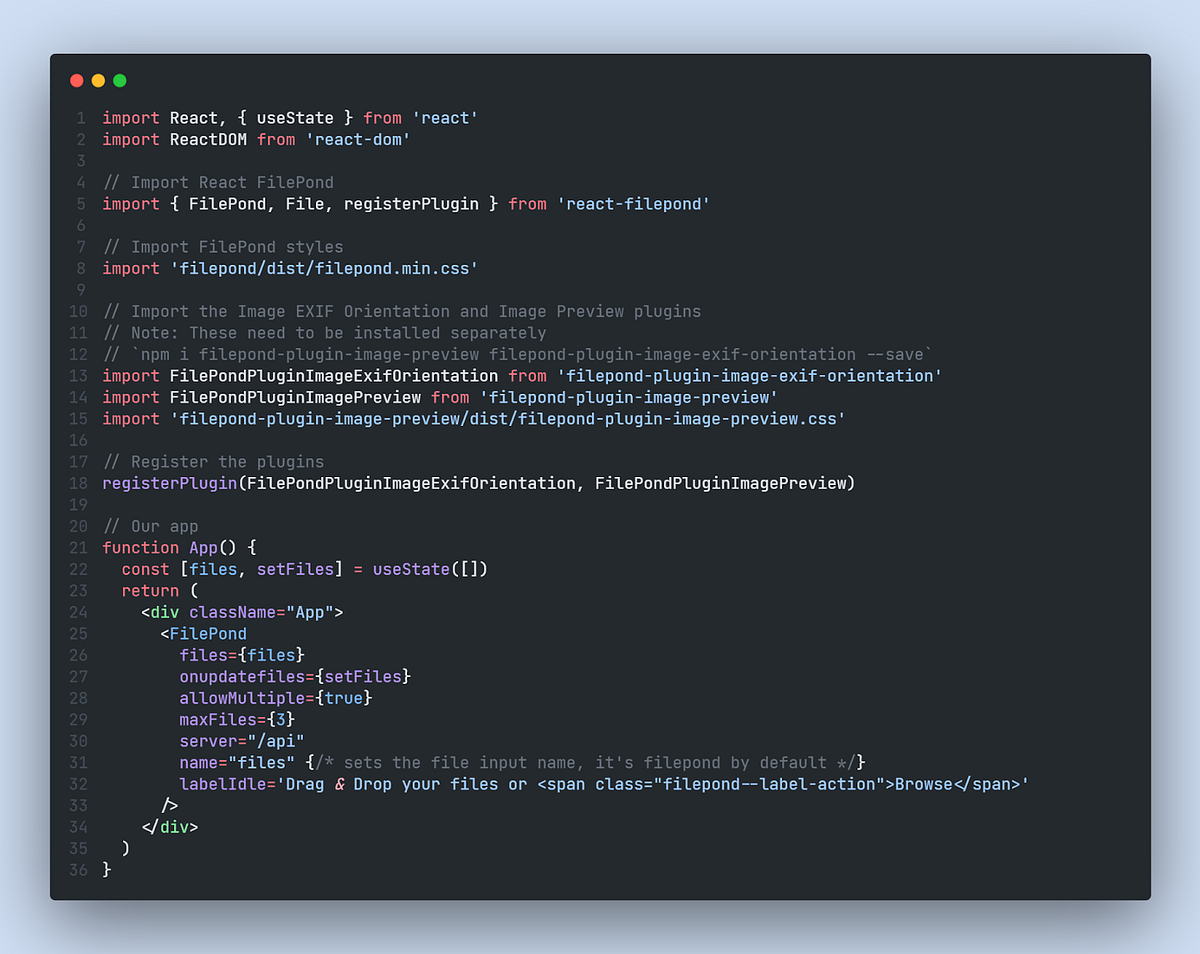The height and width of the screenshot is (954, 1200).
Task: Select the server="/api" attribute
Action: (244, 741)
